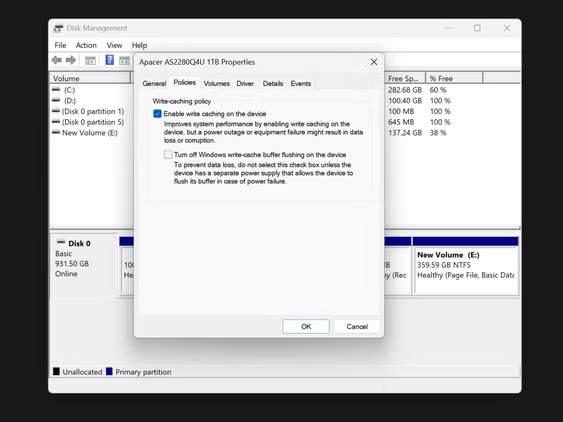This screenshot has height=422, width=563.
Task: Select the Disk 0 drive icon
Action: [61, 242]
